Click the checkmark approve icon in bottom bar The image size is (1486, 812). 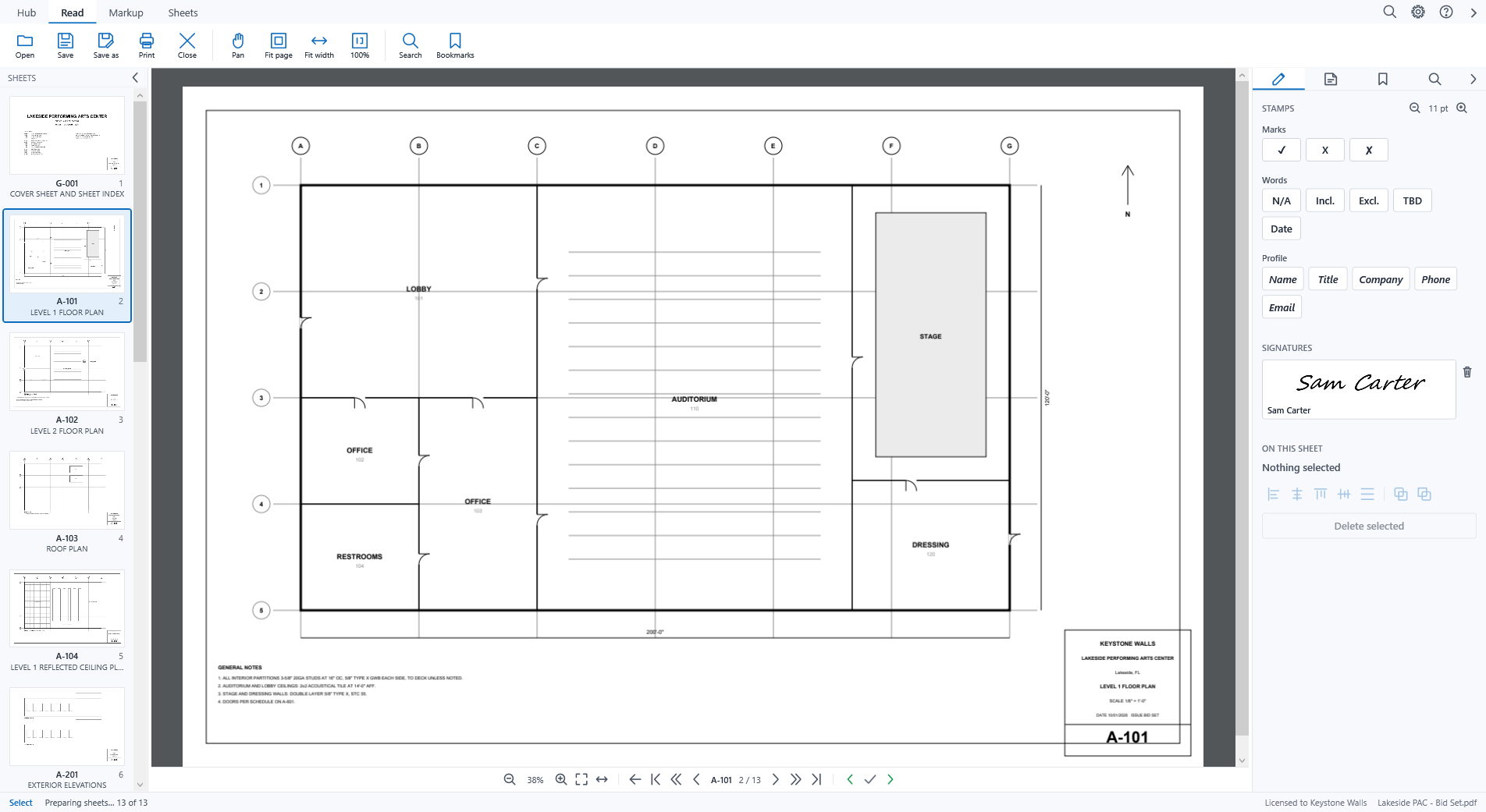point(870,779)
